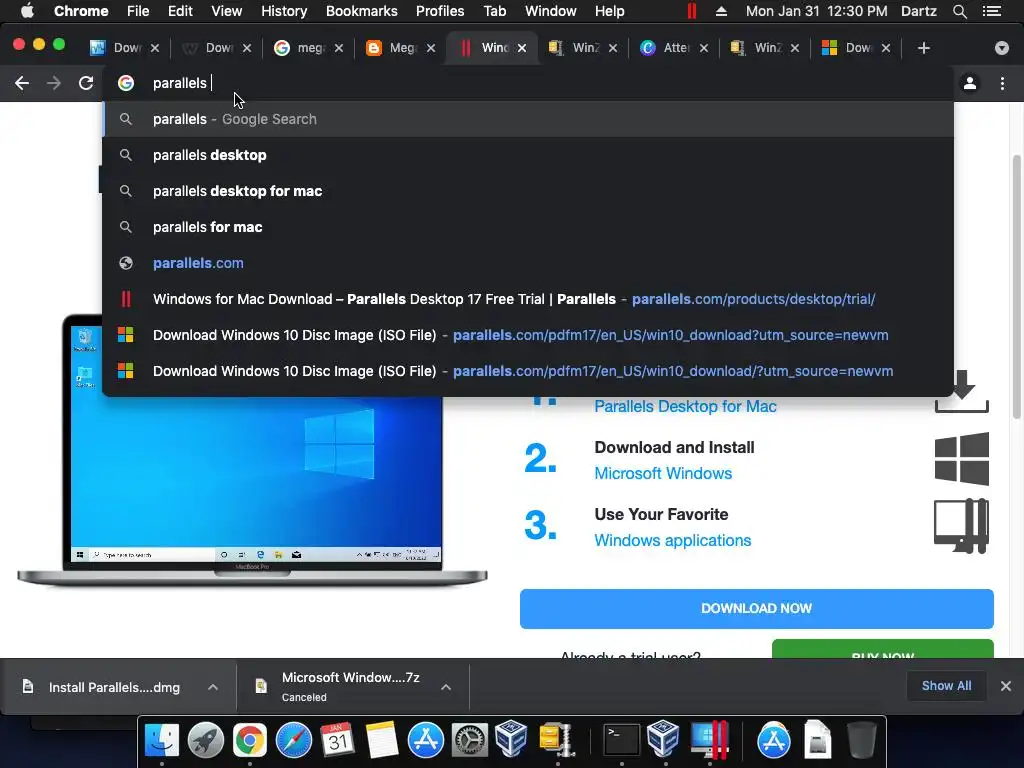Open the Microsoft Windows link

[x=663, y=473]
